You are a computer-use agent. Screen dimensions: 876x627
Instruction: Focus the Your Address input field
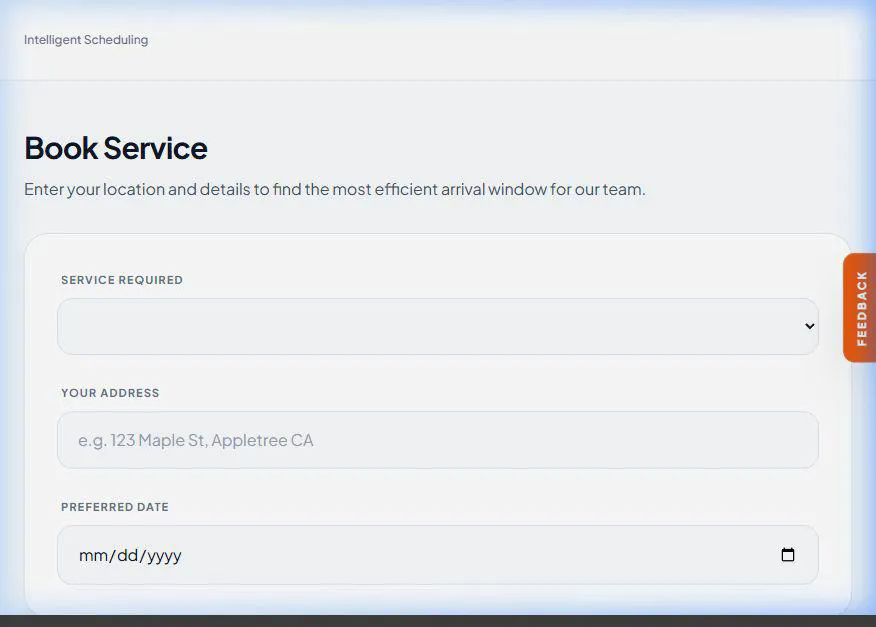(438, 440)
